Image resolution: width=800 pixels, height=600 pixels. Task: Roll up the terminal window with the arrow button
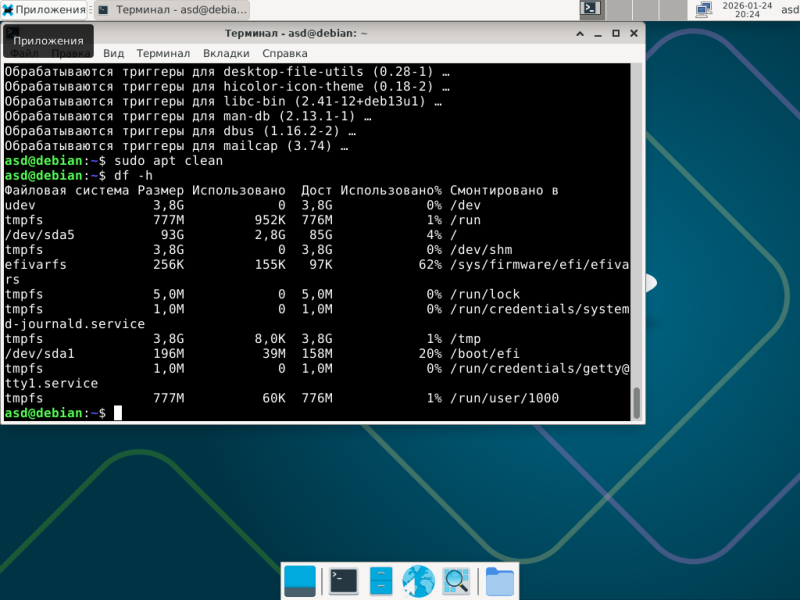580,34
